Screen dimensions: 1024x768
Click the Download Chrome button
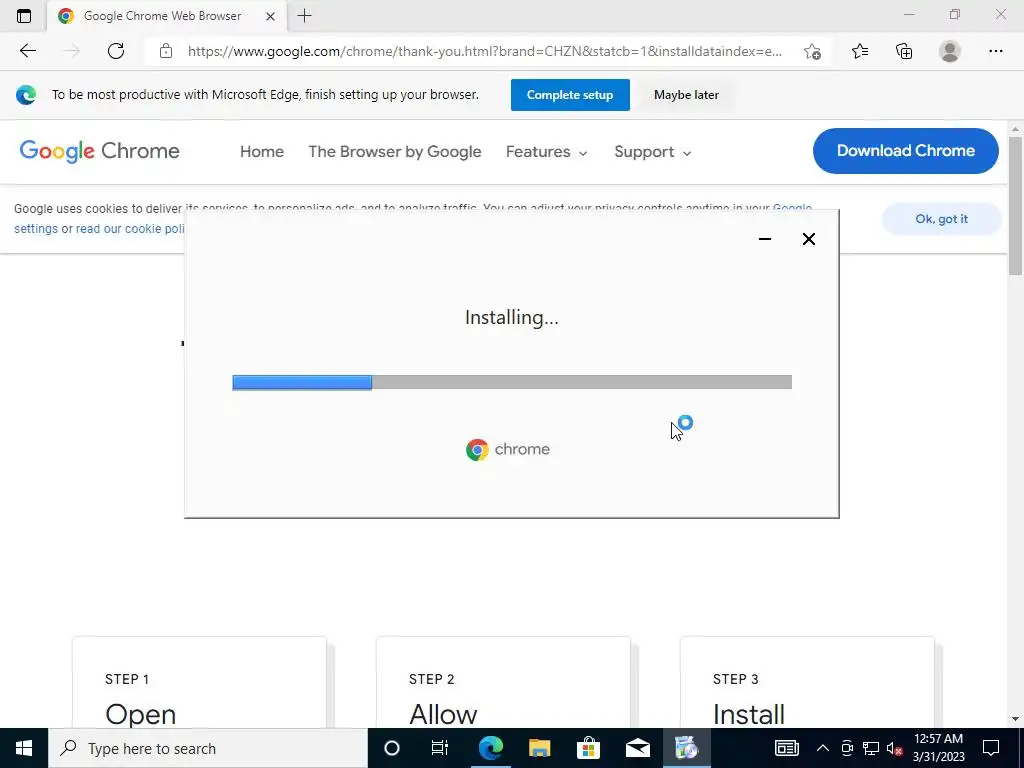(905, 151)
